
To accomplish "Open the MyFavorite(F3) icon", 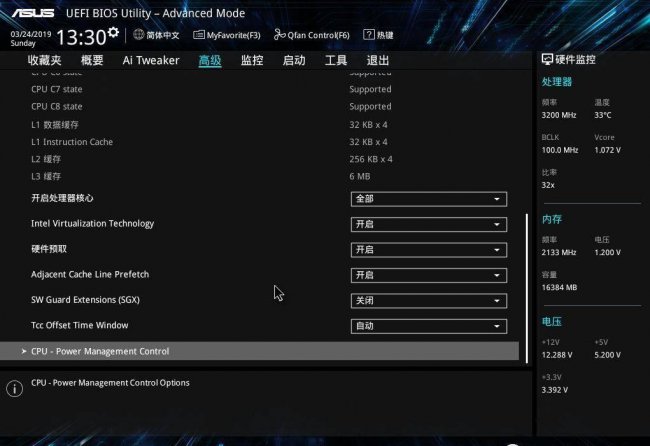I will tap(199, 35).
